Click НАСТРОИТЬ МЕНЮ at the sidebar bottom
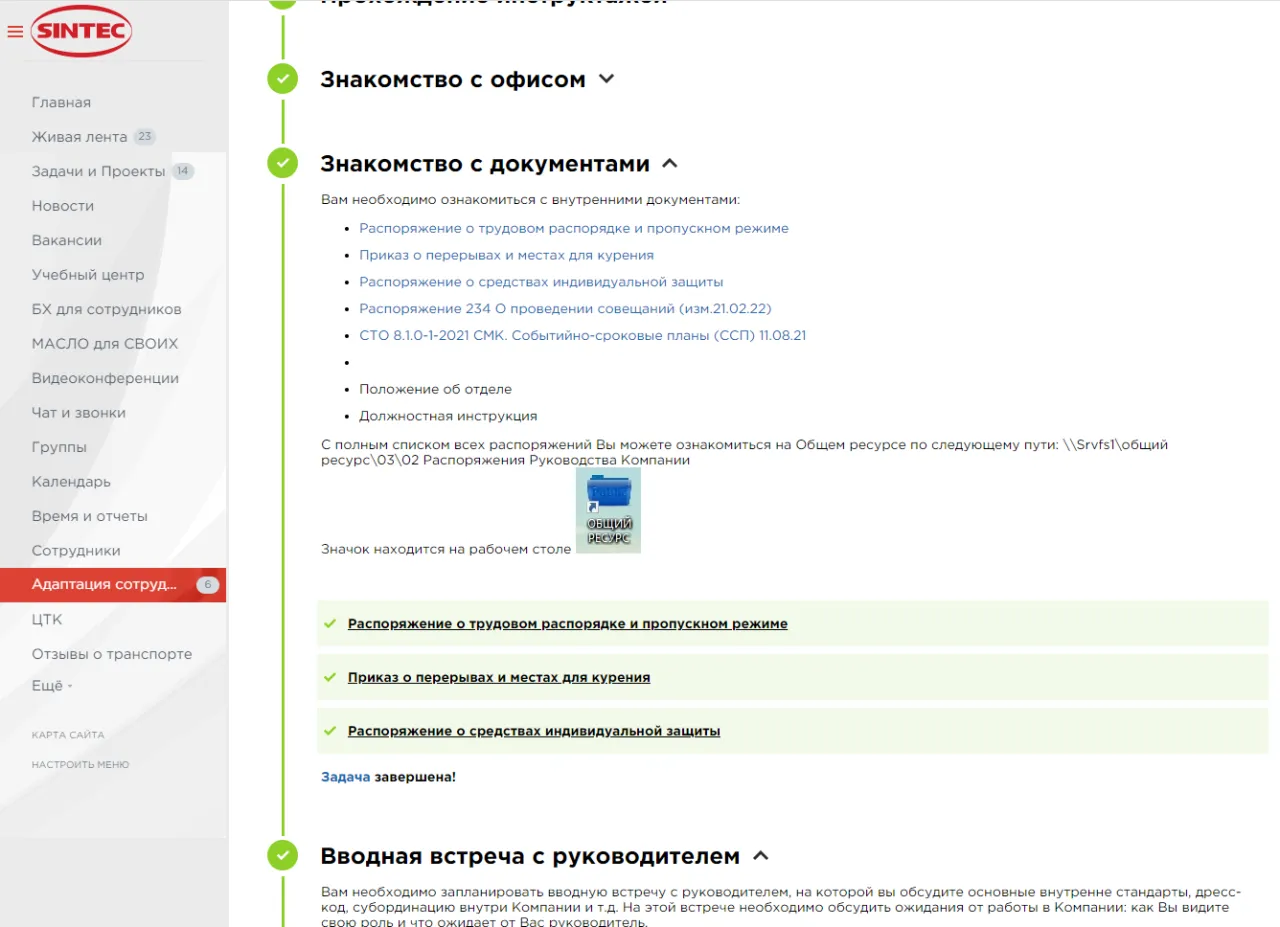Viewport: 1280px width, 927px height. pos(80,765)
